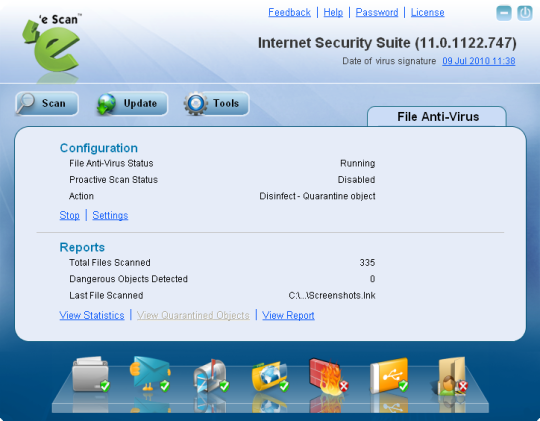Viewport: 540px width, 421px height.
Task: Click the Last File Scanned label
Action: point(106,296)
